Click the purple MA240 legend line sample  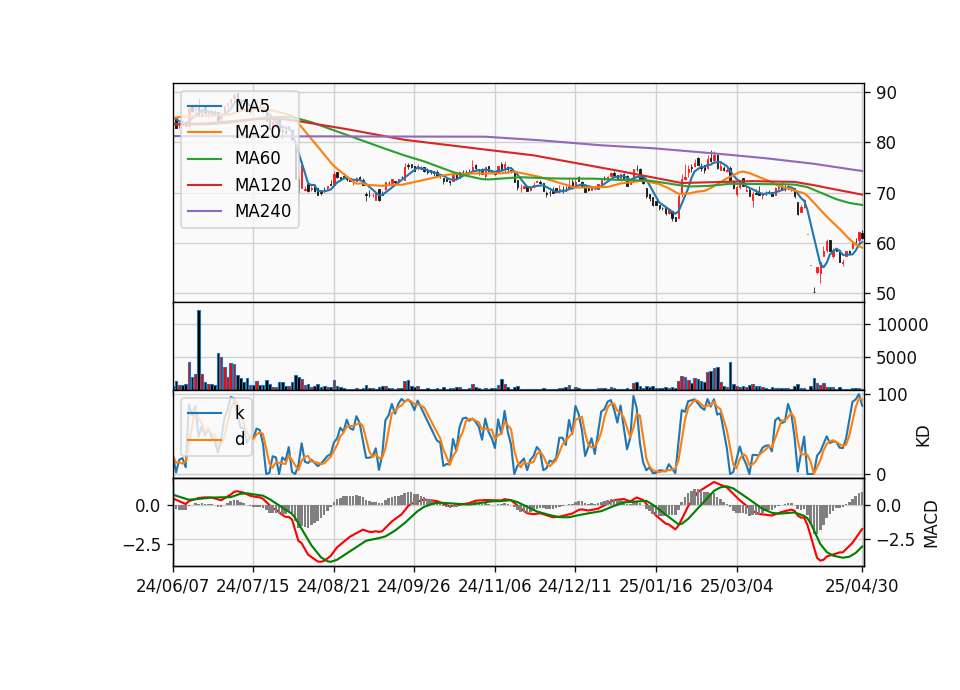[204, 211]
